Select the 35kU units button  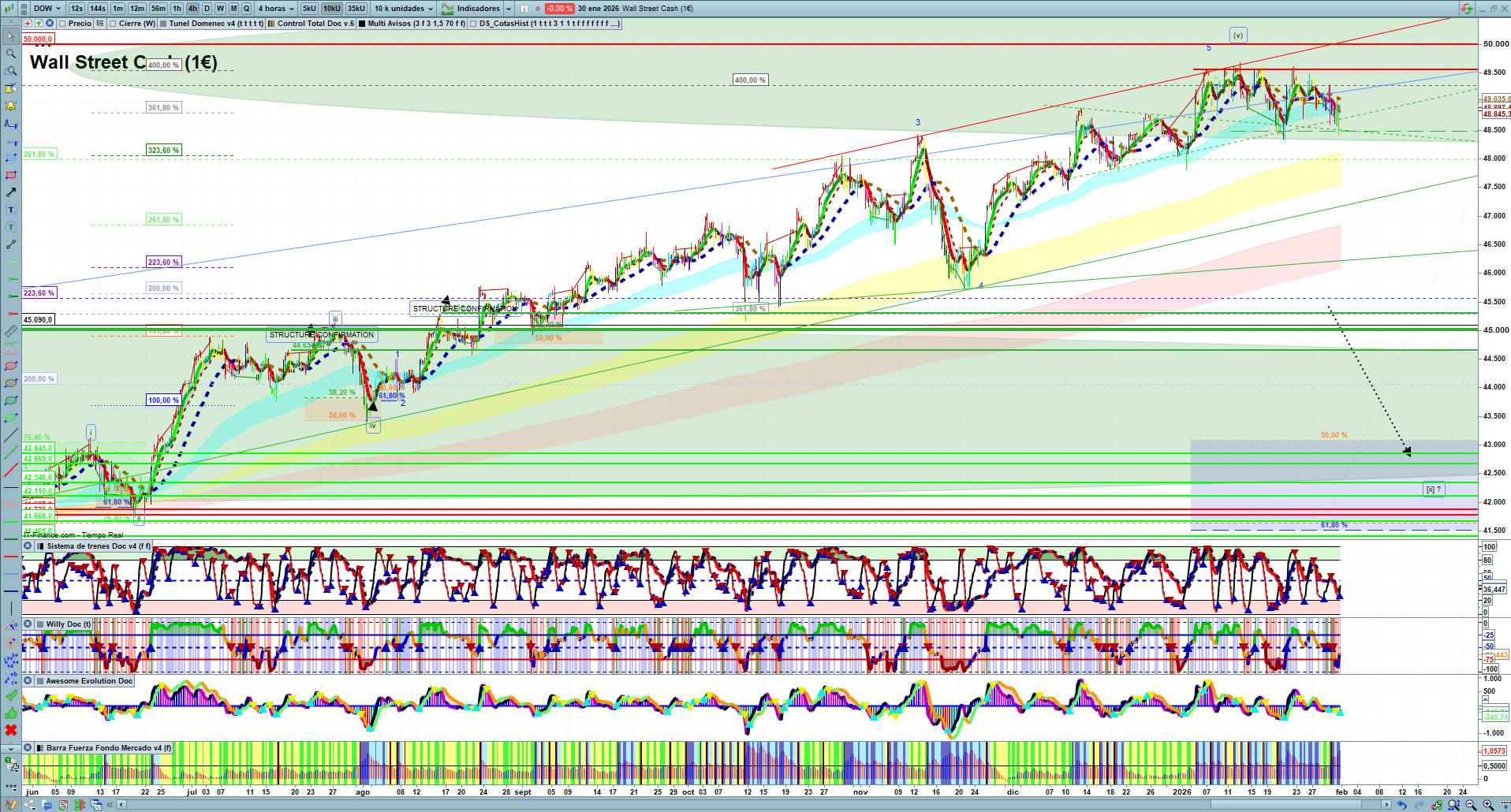tap(356, 9)
